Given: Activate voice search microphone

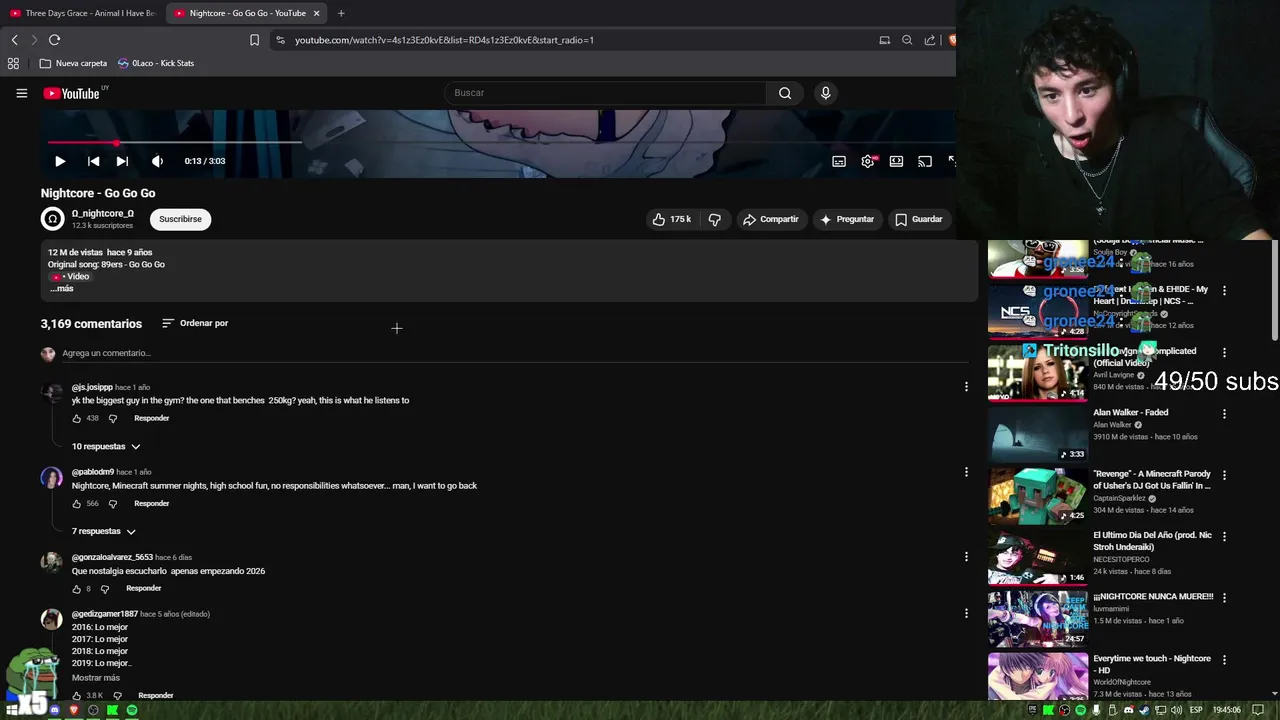Looking at the screenshot, I should click(825, 93).
